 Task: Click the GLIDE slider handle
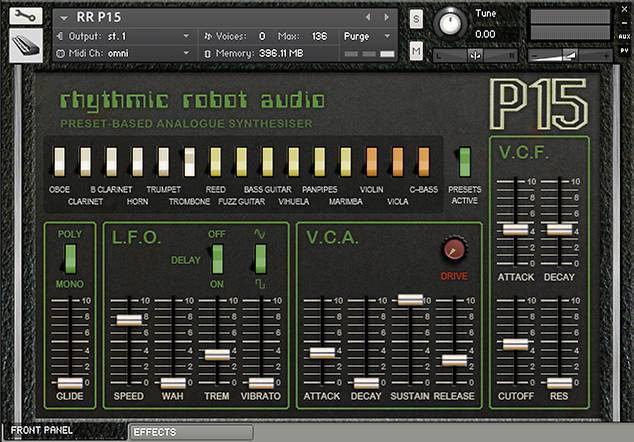point(70,383)
